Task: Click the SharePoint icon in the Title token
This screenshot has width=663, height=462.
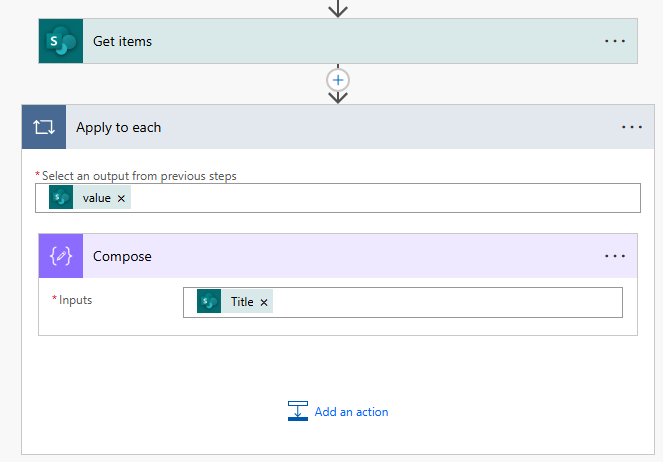Action: pyautogui.click(x=209, y=302)
